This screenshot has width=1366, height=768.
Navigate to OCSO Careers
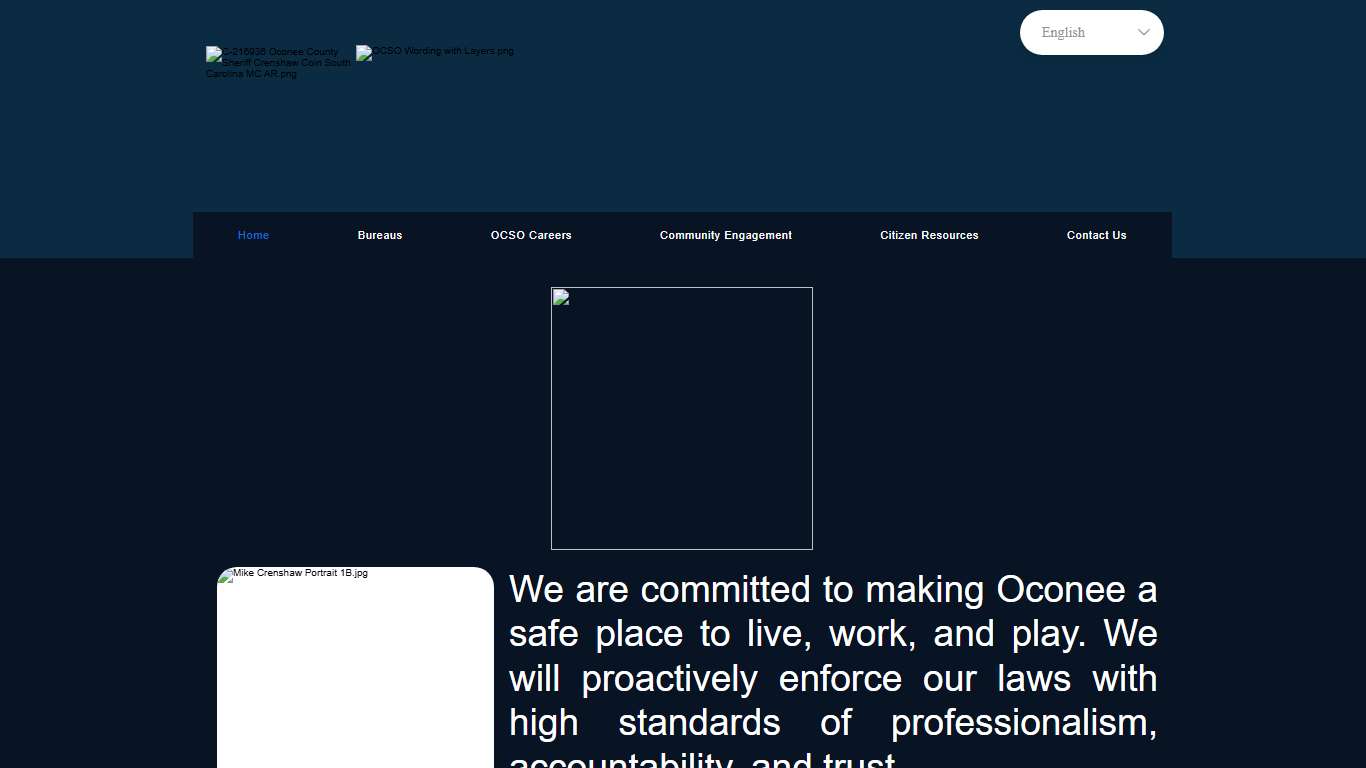coord(531,235)
